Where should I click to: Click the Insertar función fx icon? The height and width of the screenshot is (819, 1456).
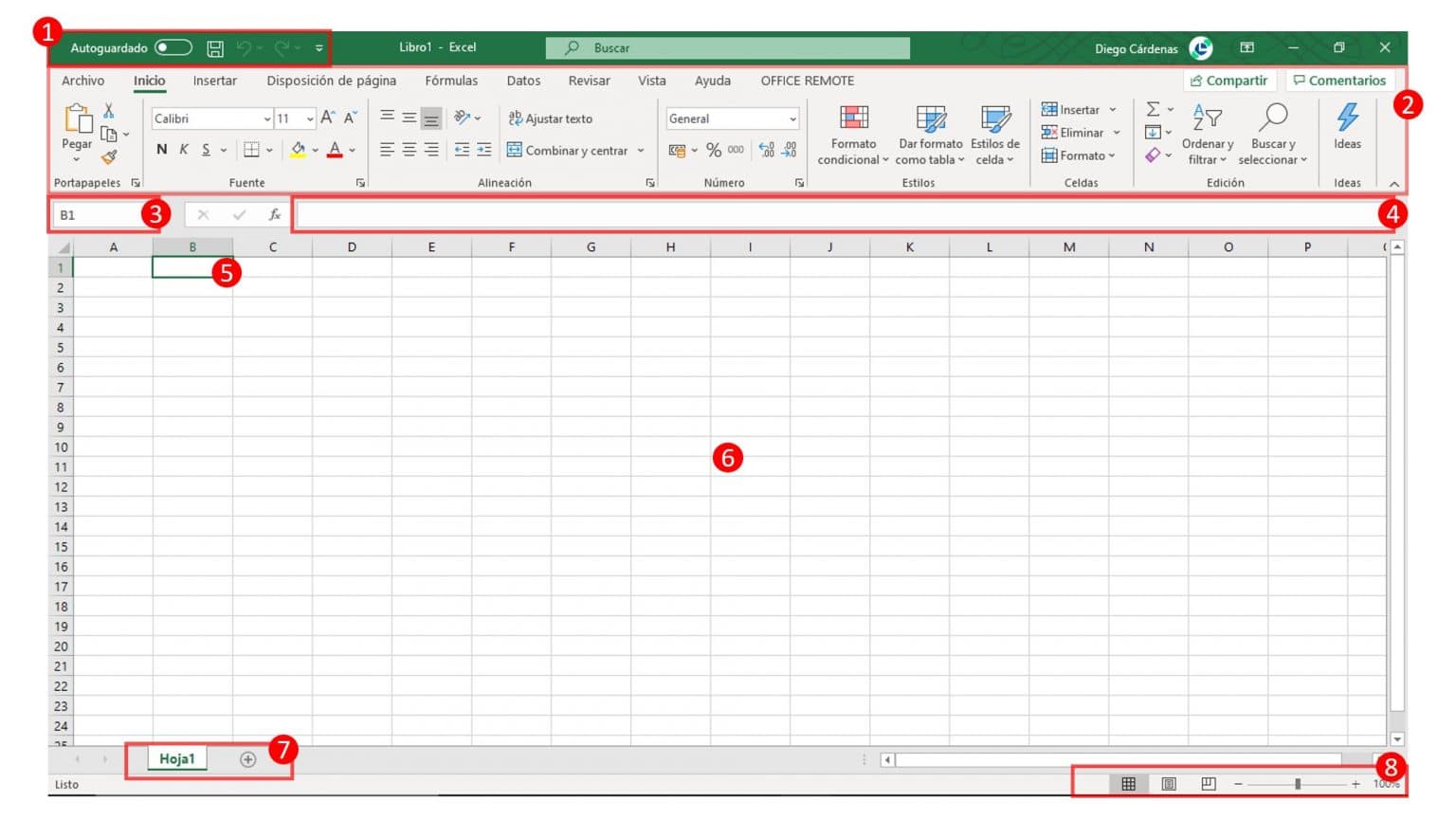(274, 214)
